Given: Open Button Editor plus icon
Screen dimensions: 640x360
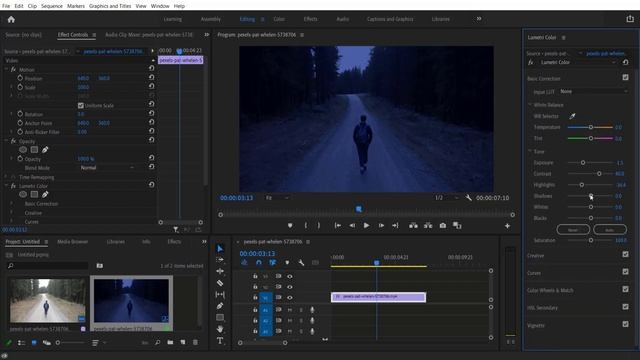Looking at the screenshot, I should [507, 226].
